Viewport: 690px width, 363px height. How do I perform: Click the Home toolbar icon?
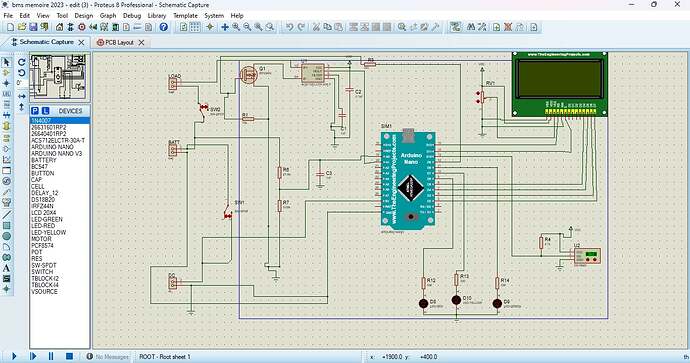59,27
